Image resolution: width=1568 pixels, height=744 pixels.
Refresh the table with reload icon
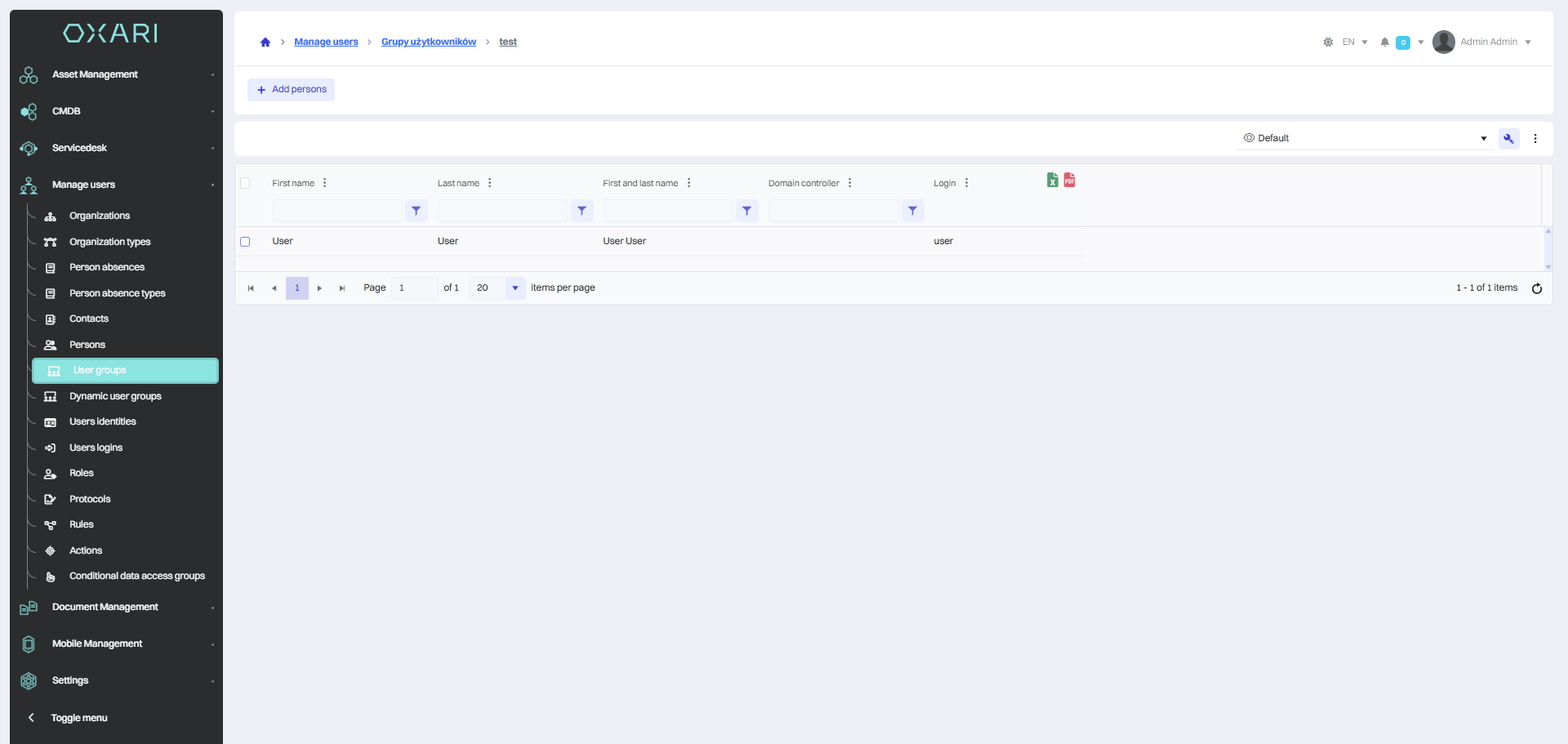pos(1536,288)
